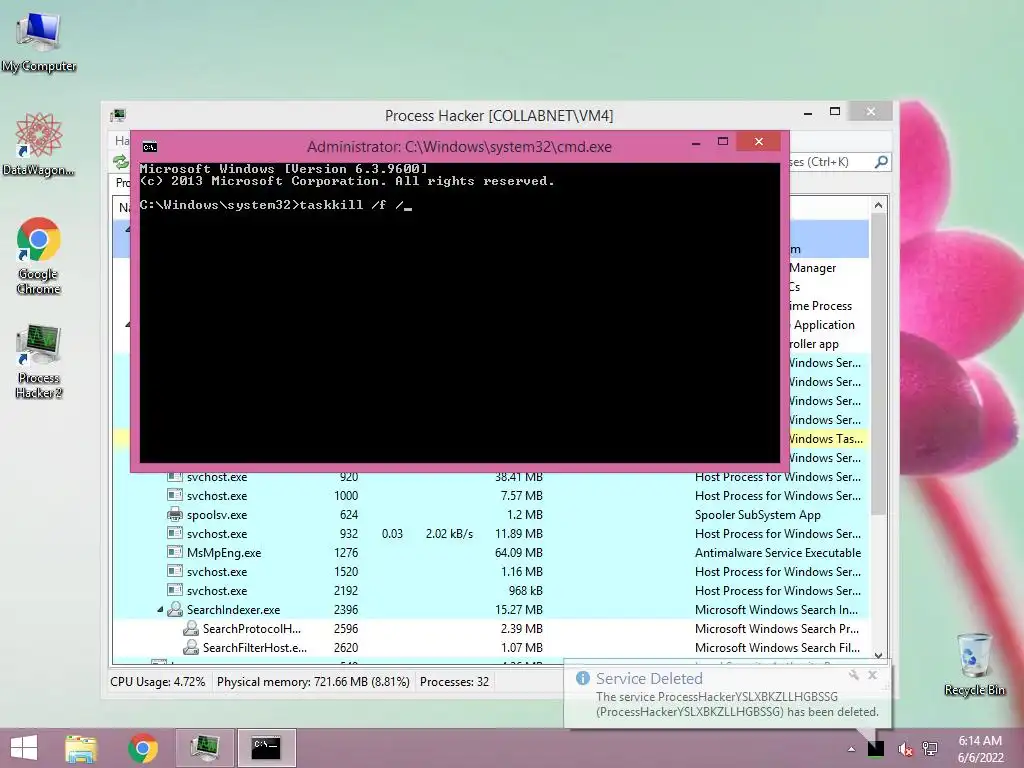This screenshot has width=1024, height=768.
Task: Click the MsMpEng.exe process icon
Action: point(174,552)
